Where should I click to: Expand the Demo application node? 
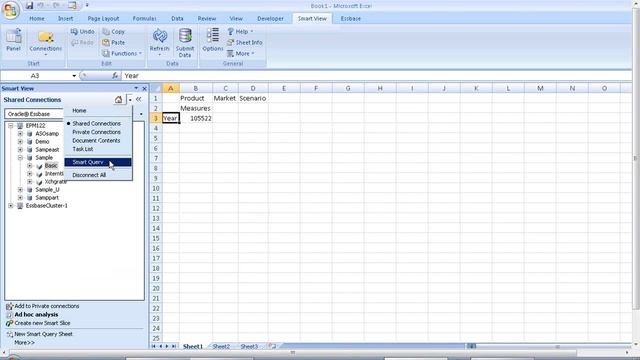(x=20, y=142)
